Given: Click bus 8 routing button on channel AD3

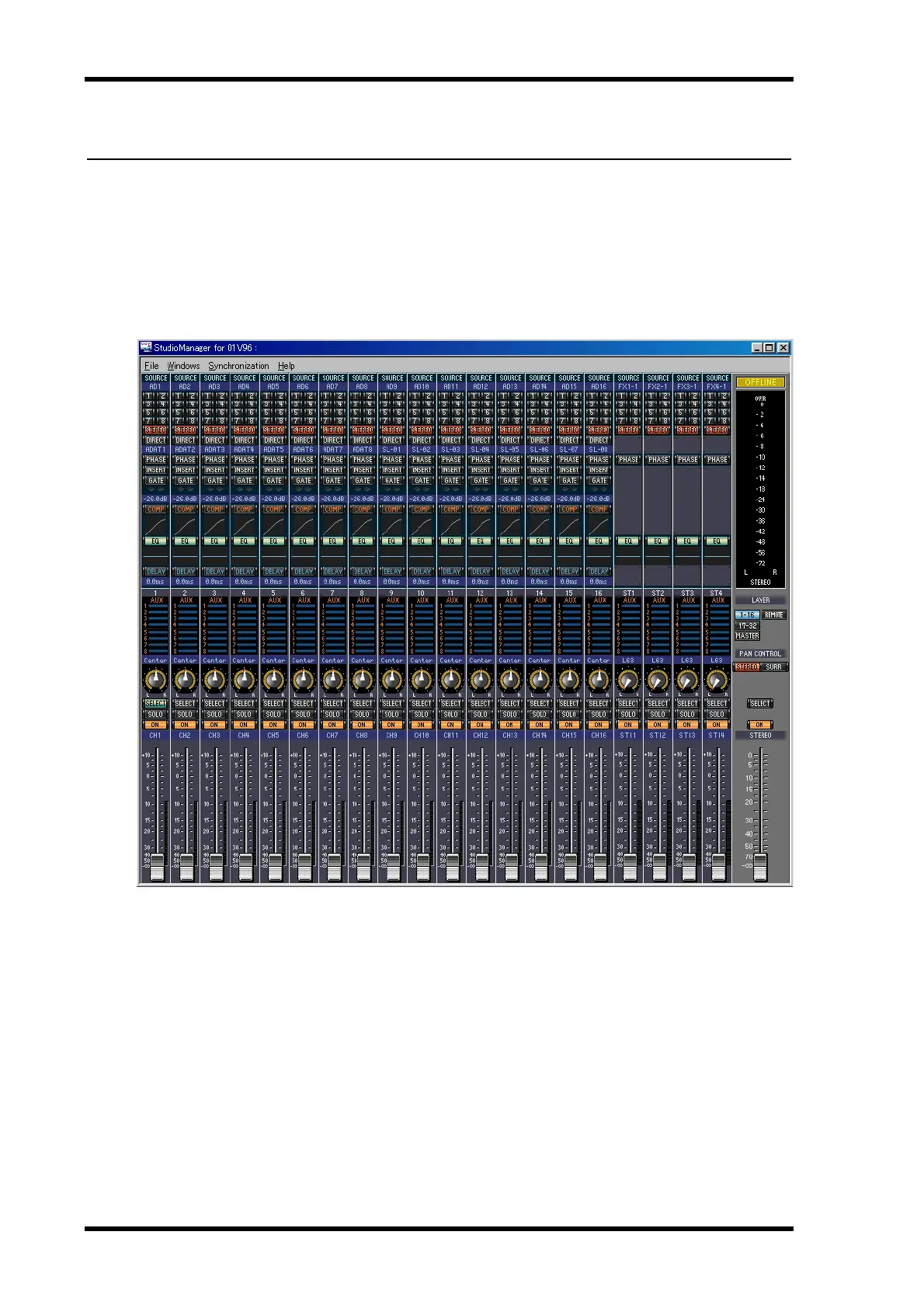Looking at the screenshot, I should point(221,420).
